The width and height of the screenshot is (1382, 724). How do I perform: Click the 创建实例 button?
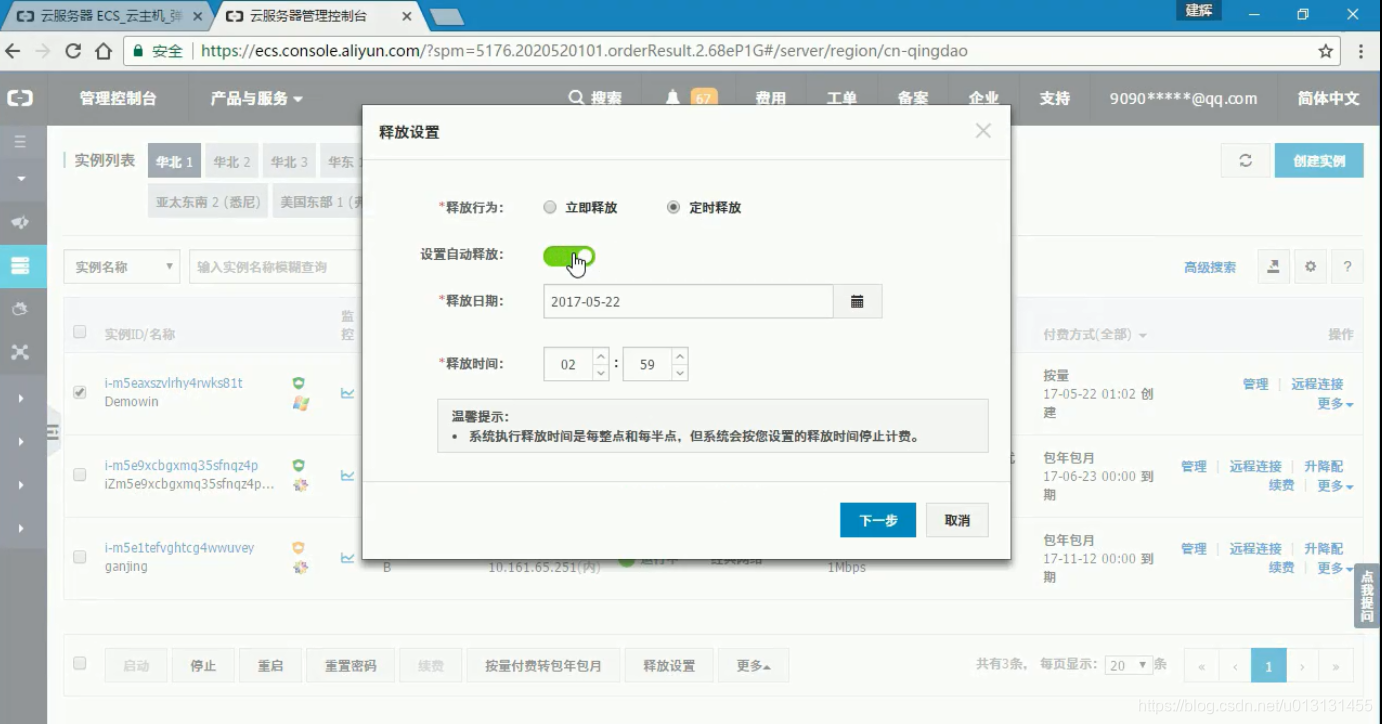point(1319,160)
